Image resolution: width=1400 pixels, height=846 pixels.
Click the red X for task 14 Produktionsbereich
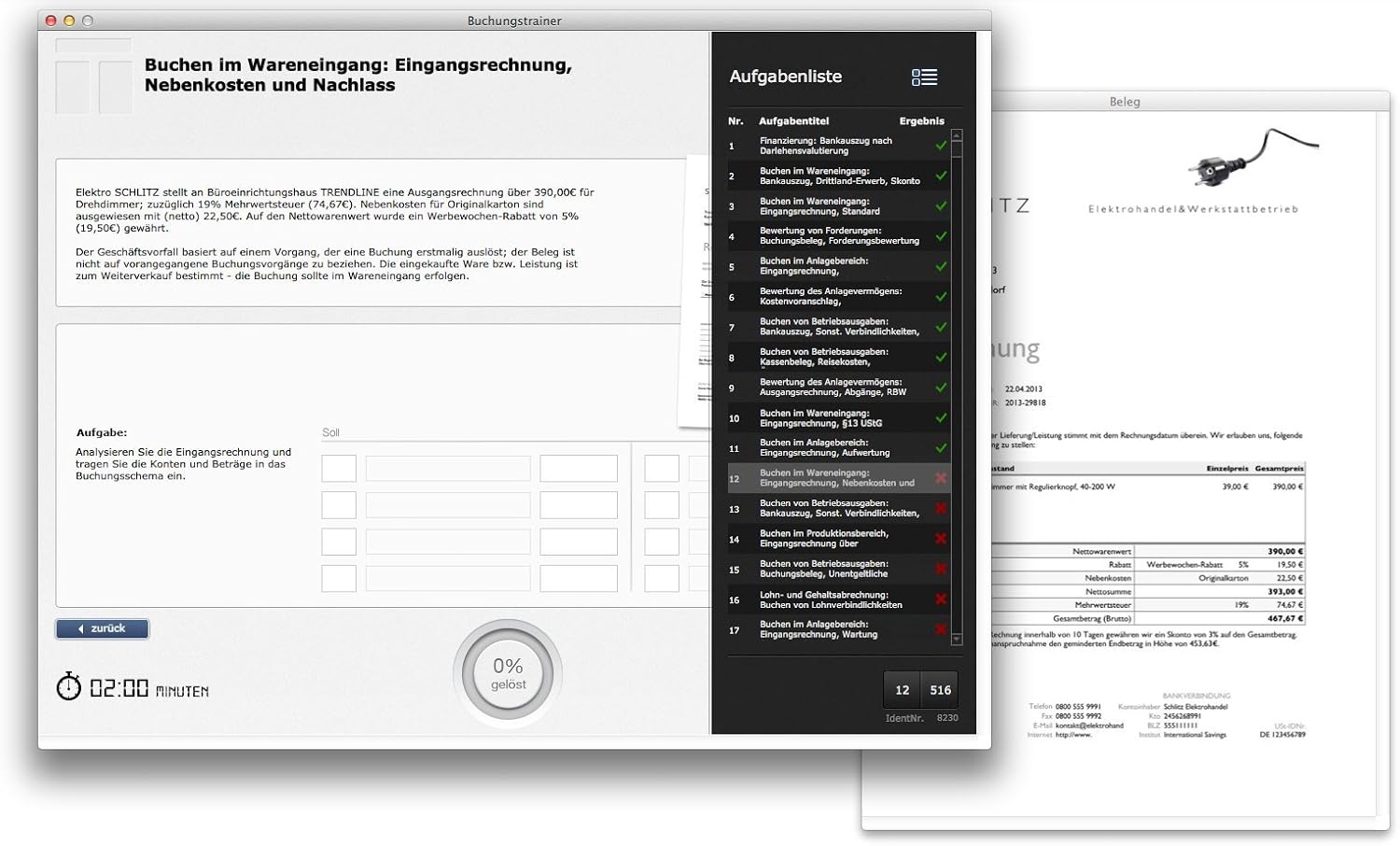(x=942, y=539)
